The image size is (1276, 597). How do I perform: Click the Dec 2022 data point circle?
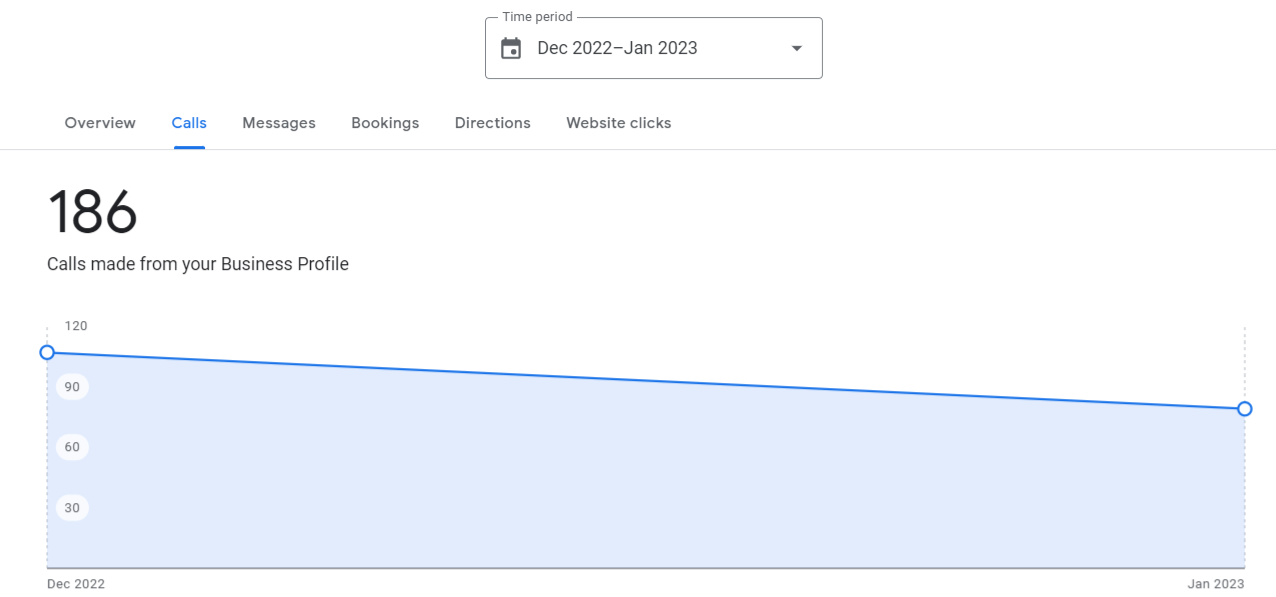tap(47, 352)
